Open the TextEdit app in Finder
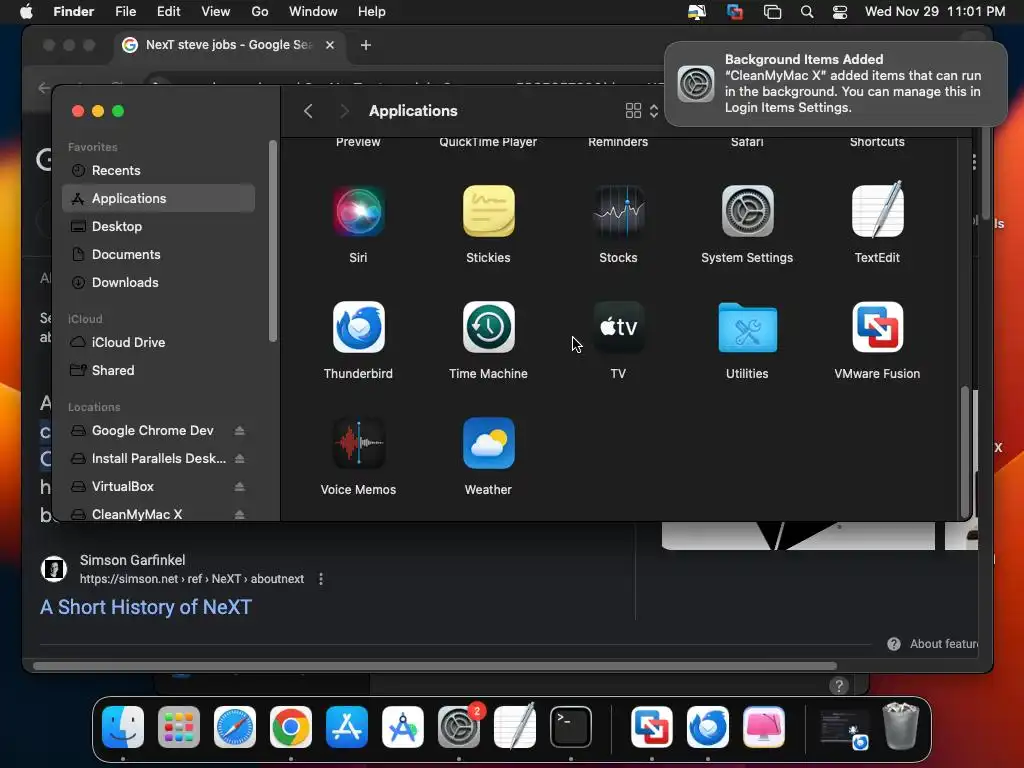The height and width of the screenshot is (768, 1024). [x=877, y=210]
